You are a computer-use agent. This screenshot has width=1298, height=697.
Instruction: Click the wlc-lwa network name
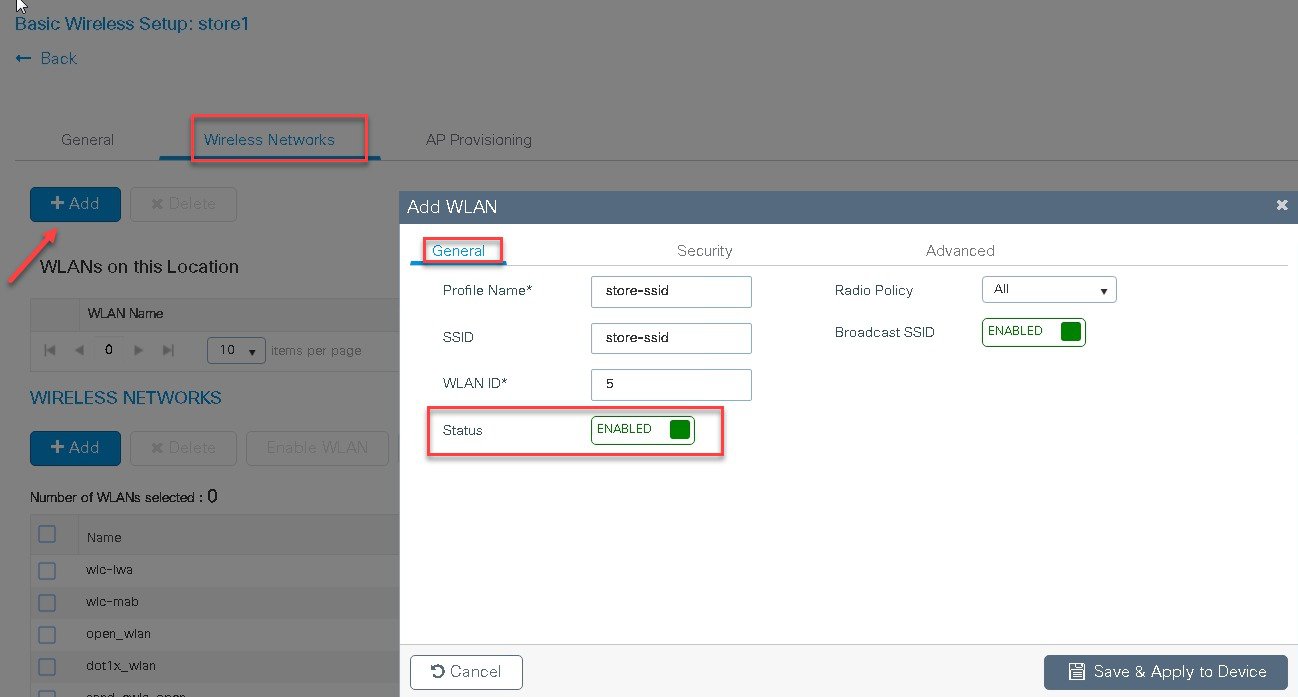110,570
